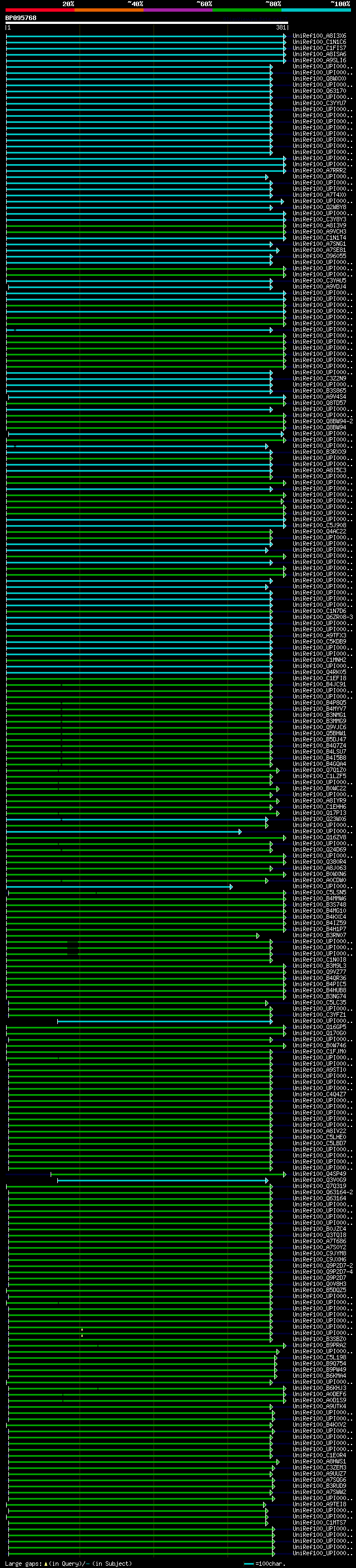This screenshot has height=1568, width=356.
Task: Select the UniRef100_C5LSN5 label
Action: 319,892
